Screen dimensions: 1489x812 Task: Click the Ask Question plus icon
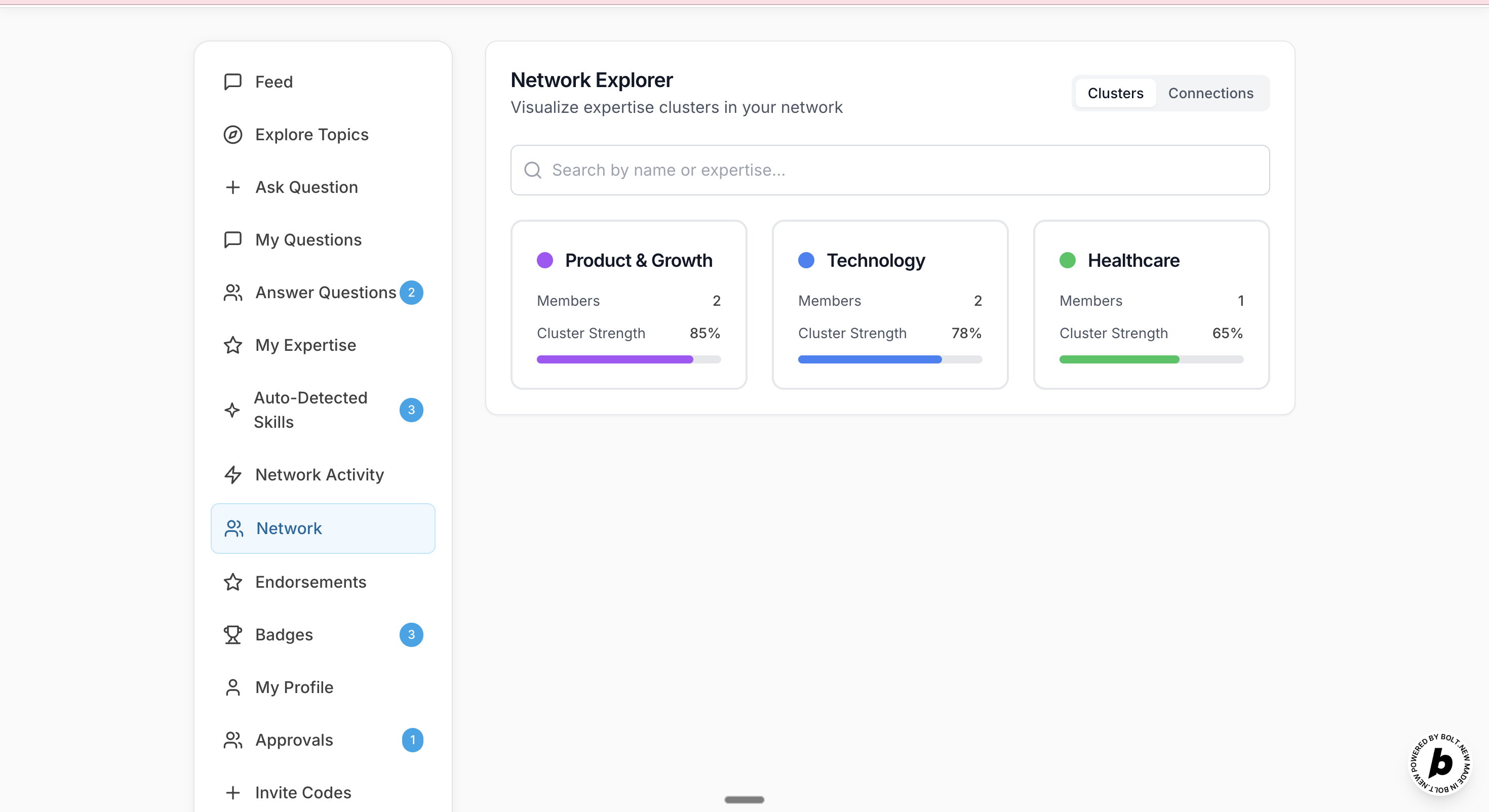[x=232, y=187]
